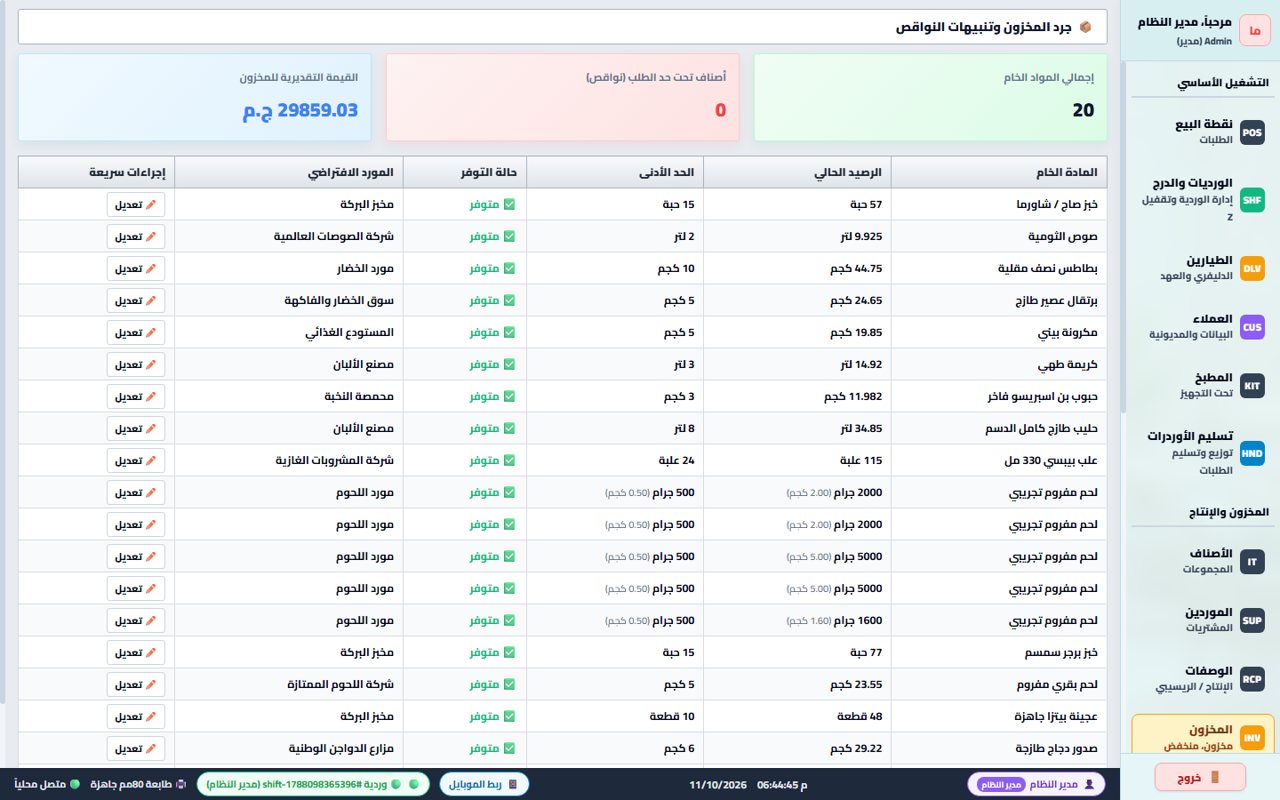Image resolution: width=1280 pixels, height=800 pixels.
Task: Select the RCP icon for الوصفات
Action: [1252, 679]
